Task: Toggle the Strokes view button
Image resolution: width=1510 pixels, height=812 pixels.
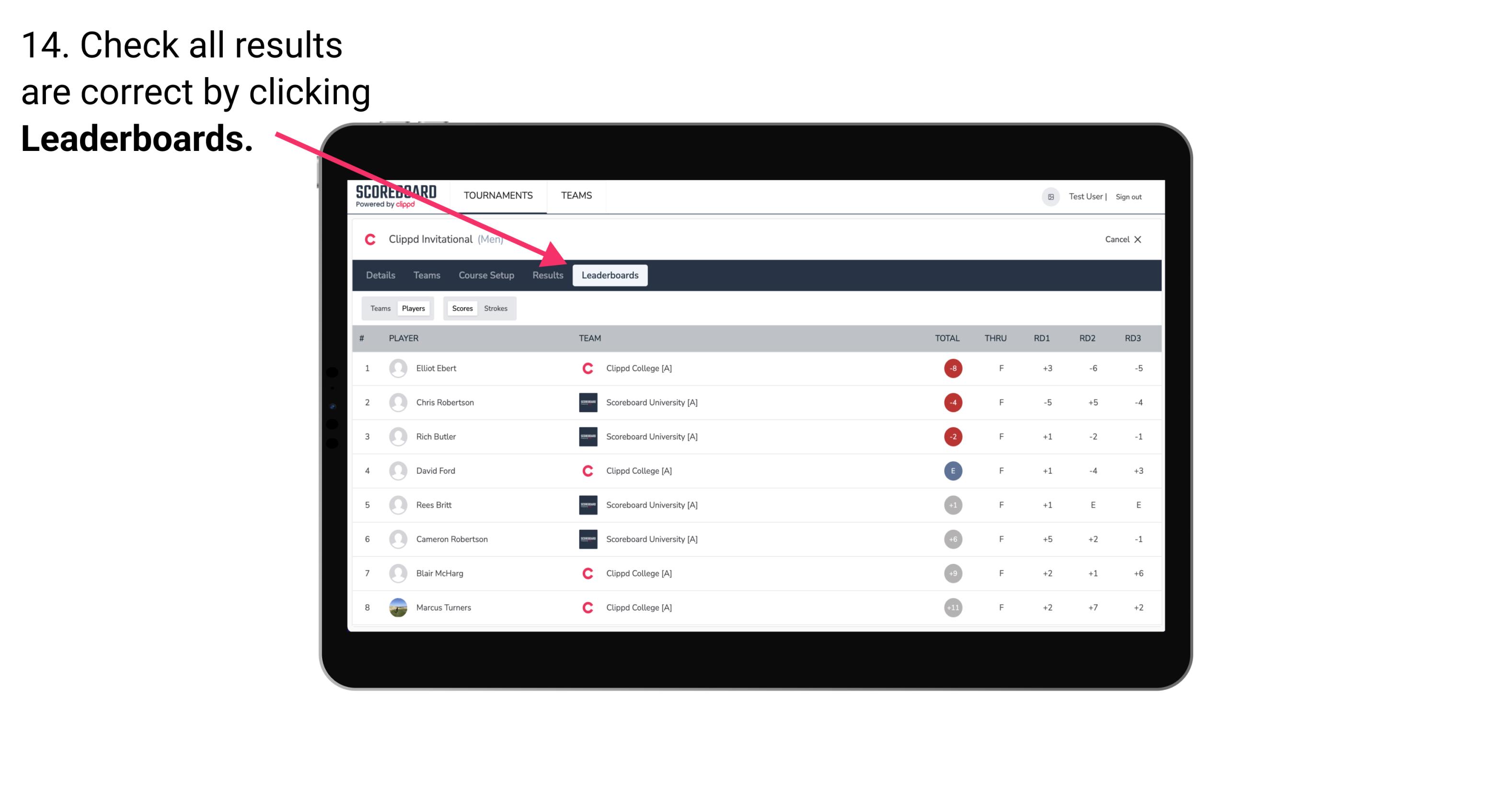Action: pos(496,308)
